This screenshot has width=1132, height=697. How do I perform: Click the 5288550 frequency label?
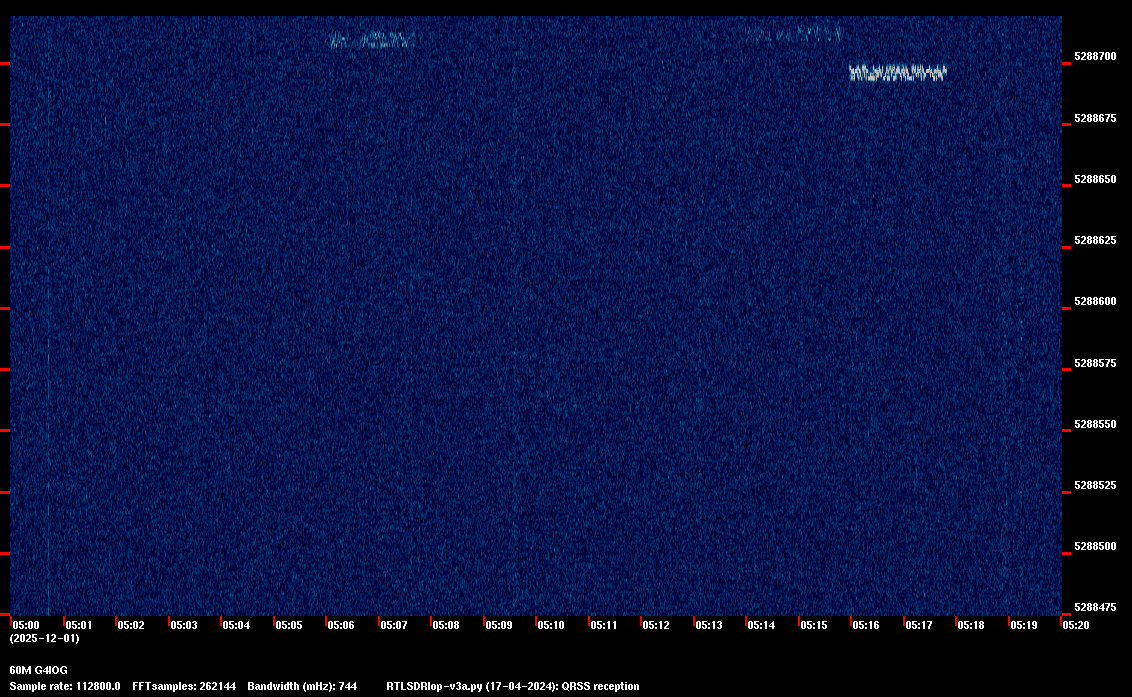coord(1095,424)
